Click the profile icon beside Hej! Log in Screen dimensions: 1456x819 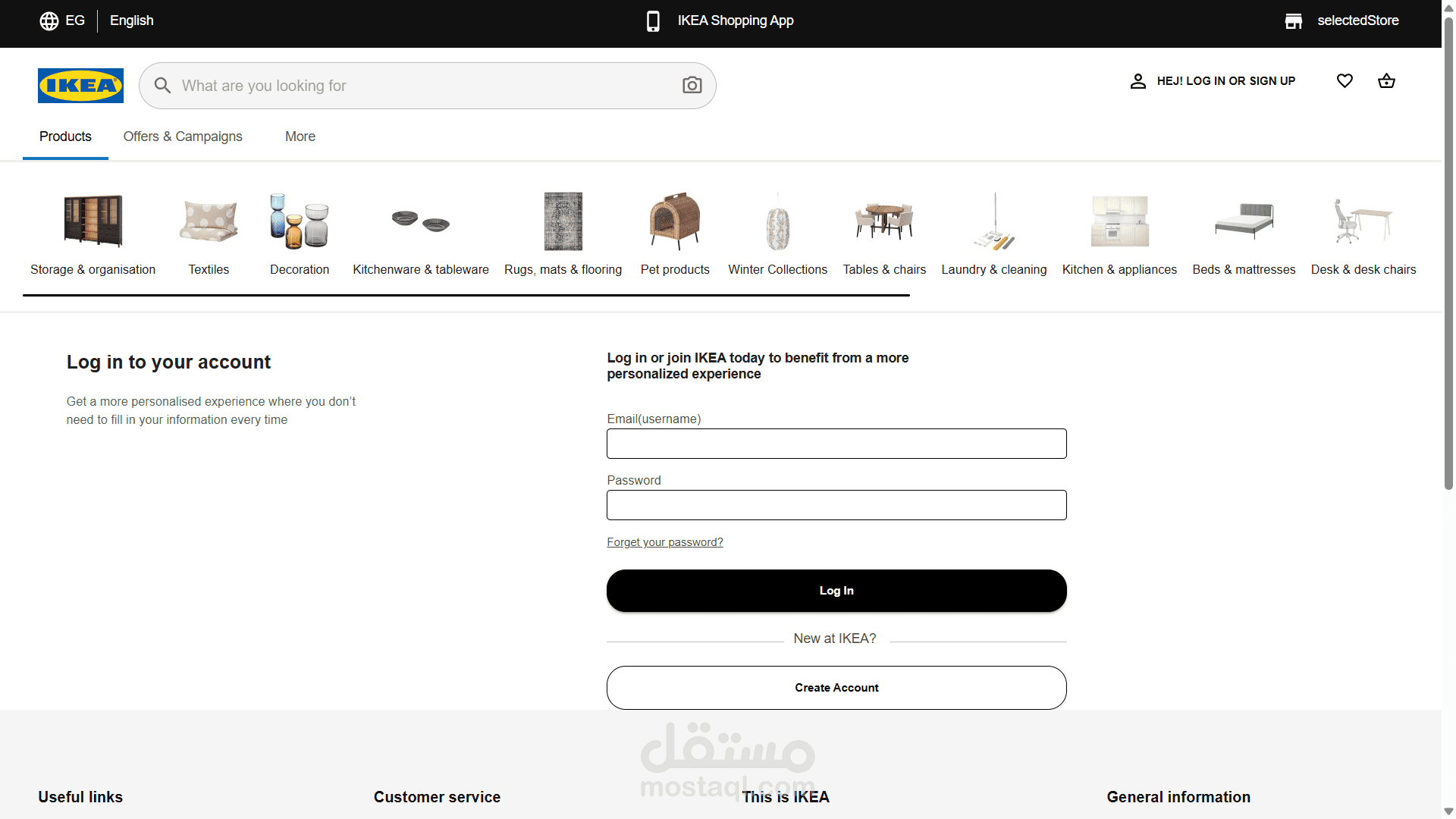1137,81
